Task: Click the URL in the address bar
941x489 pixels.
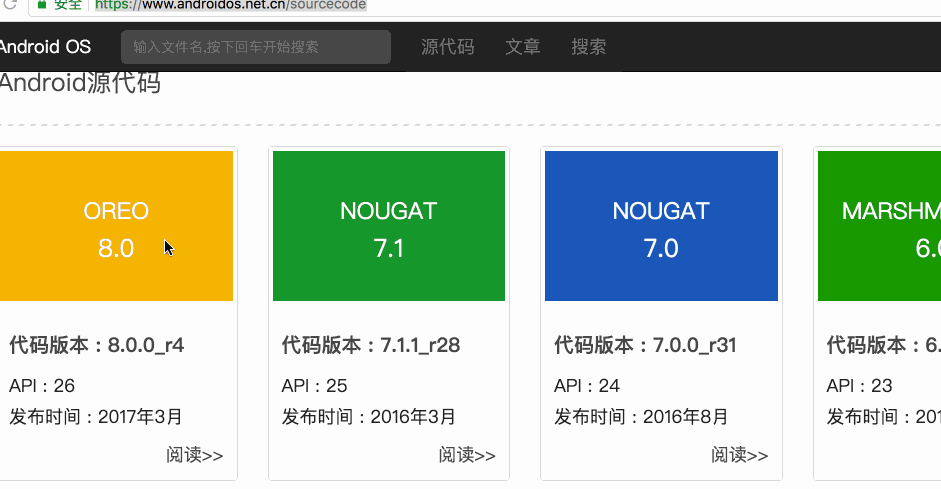Action: click(x=230, y=5)
